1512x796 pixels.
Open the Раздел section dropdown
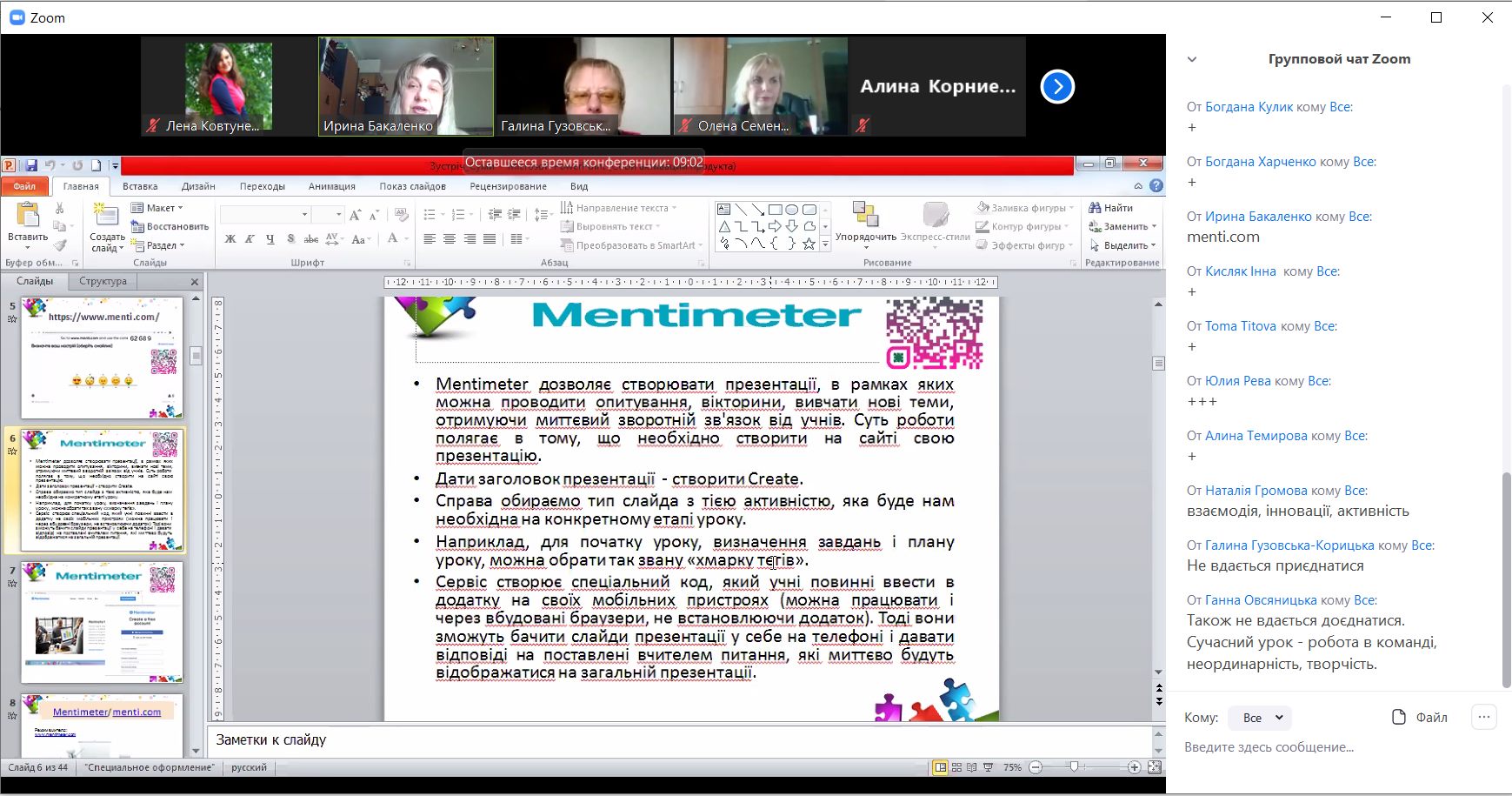coord(158,245)
